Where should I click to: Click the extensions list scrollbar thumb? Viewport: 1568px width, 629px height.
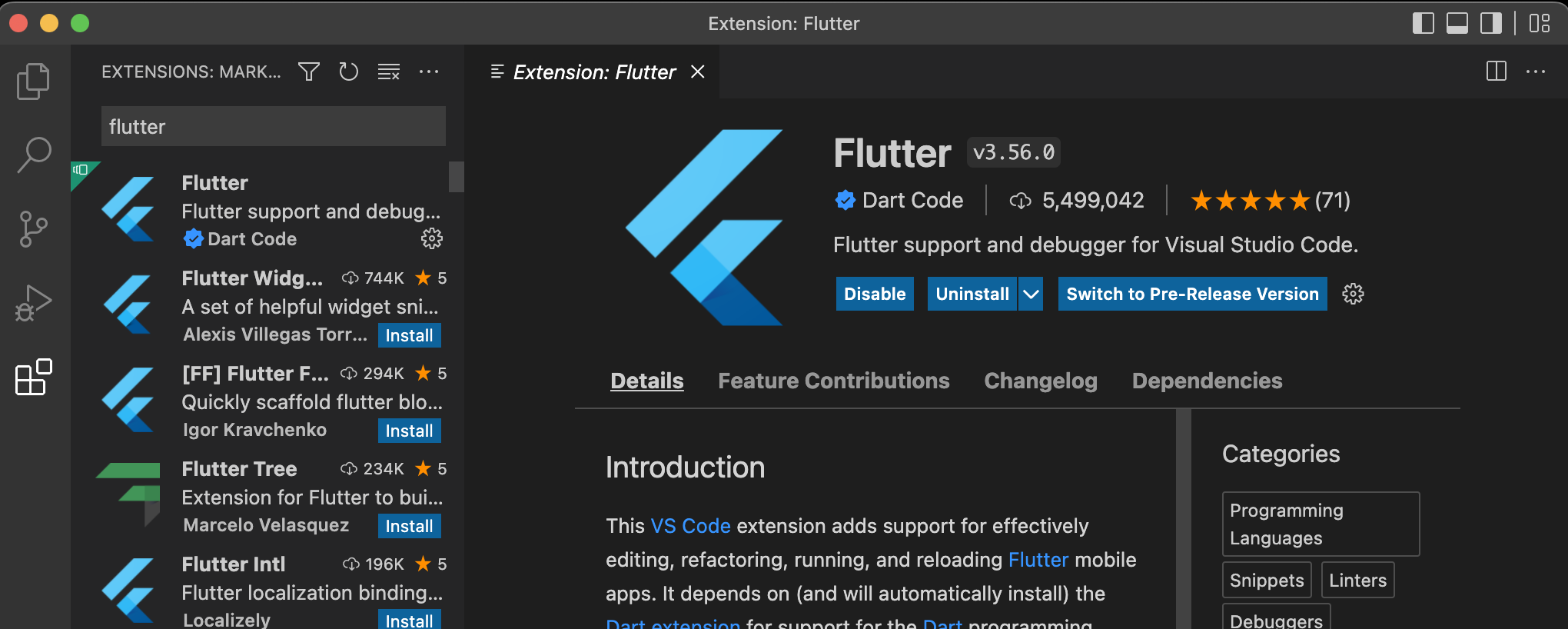(x=457, y=176)
